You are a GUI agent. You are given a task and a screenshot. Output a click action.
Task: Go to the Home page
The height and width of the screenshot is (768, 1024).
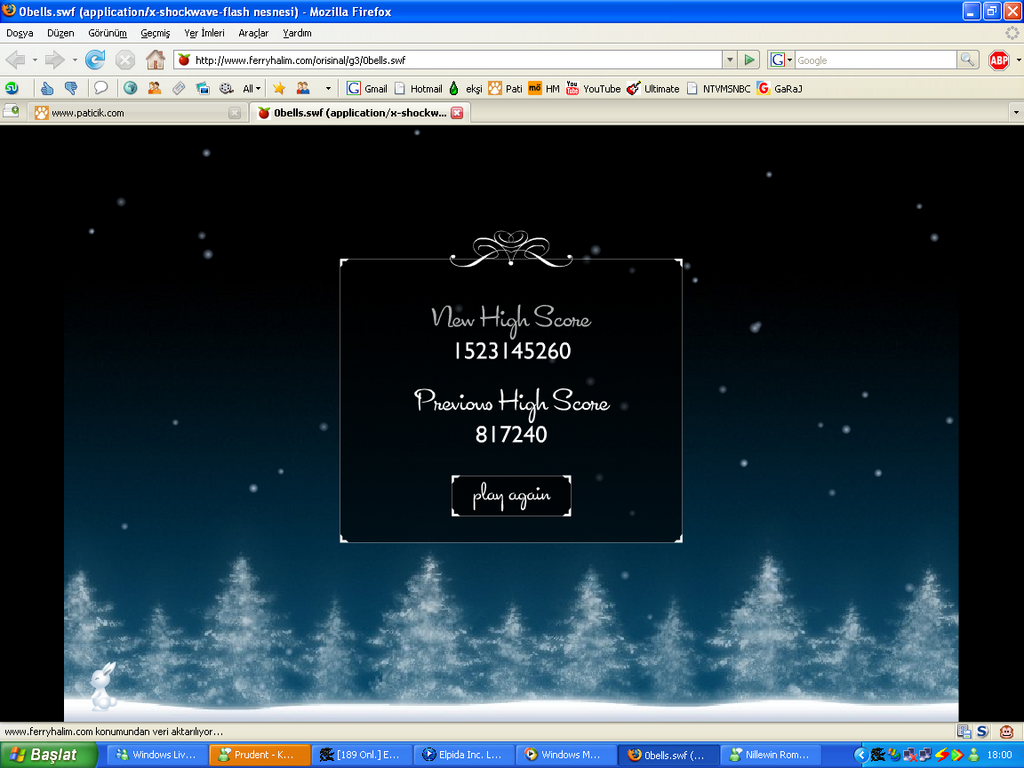[155, 60]
